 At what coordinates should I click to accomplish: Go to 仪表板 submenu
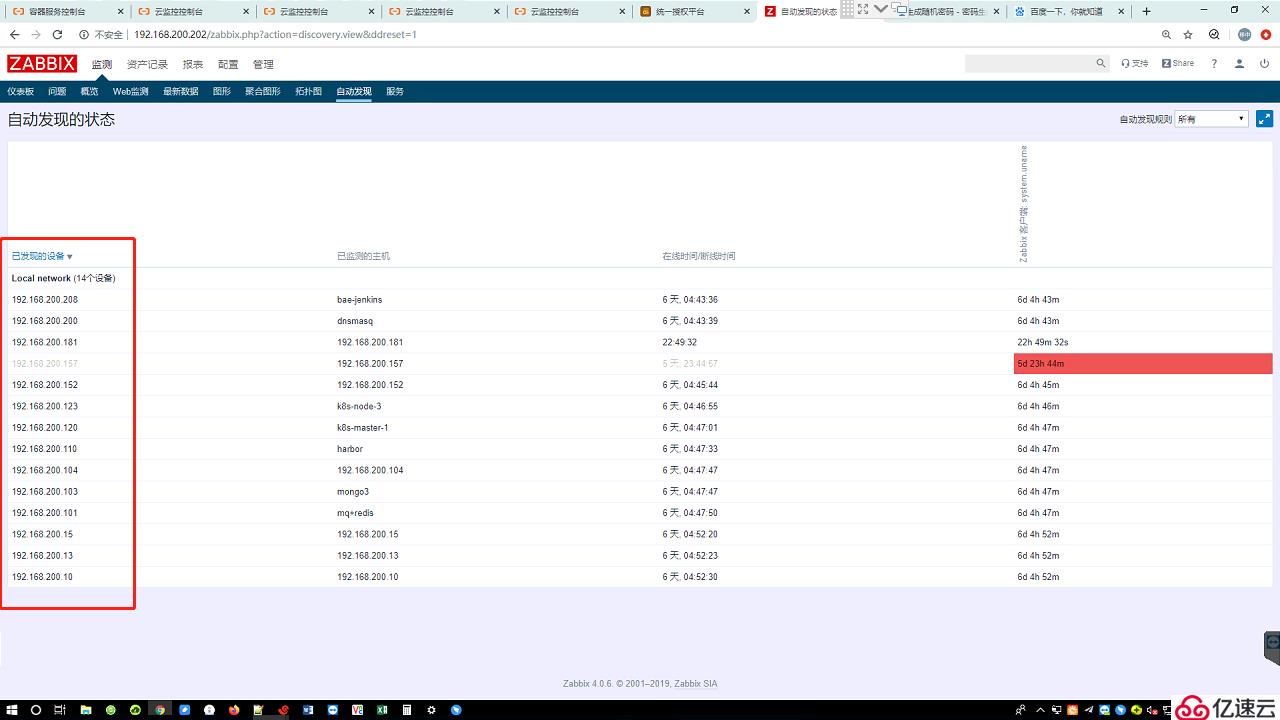21,91
